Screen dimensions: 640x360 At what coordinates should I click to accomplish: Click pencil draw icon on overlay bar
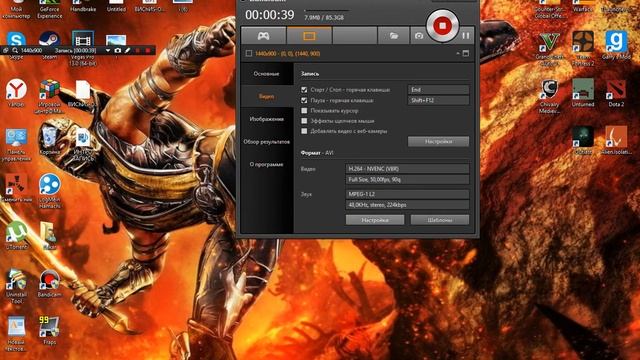pos(127,51)
